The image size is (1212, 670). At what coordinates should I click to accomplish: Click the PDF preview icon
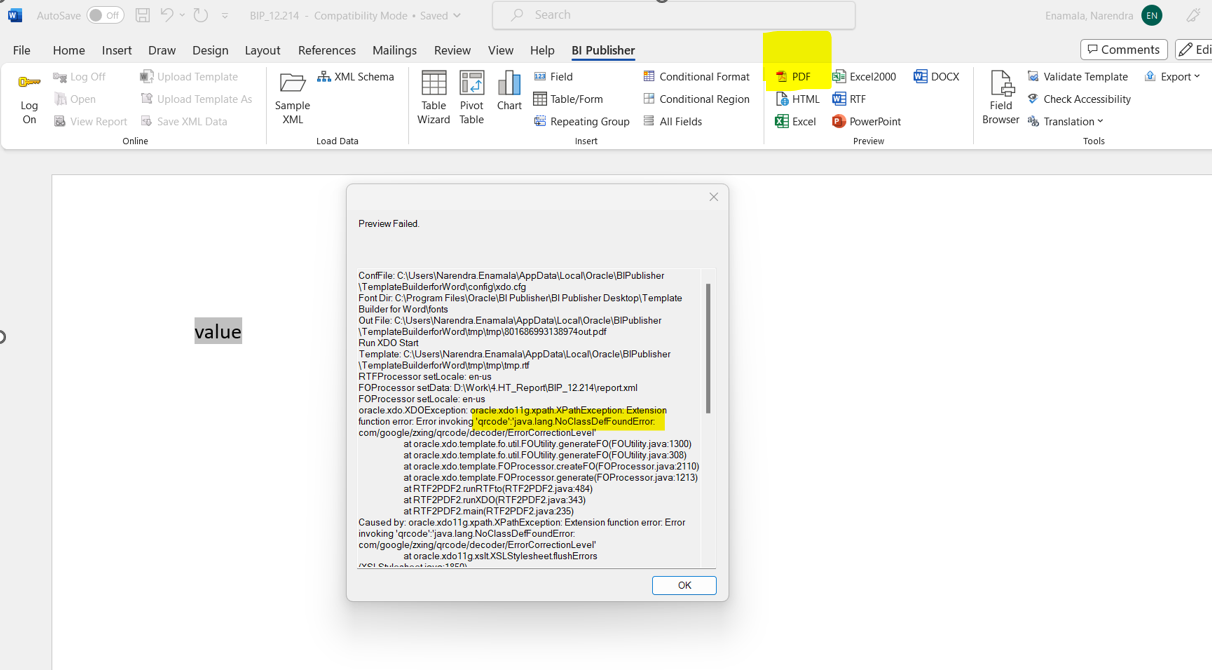pos(782,77)
